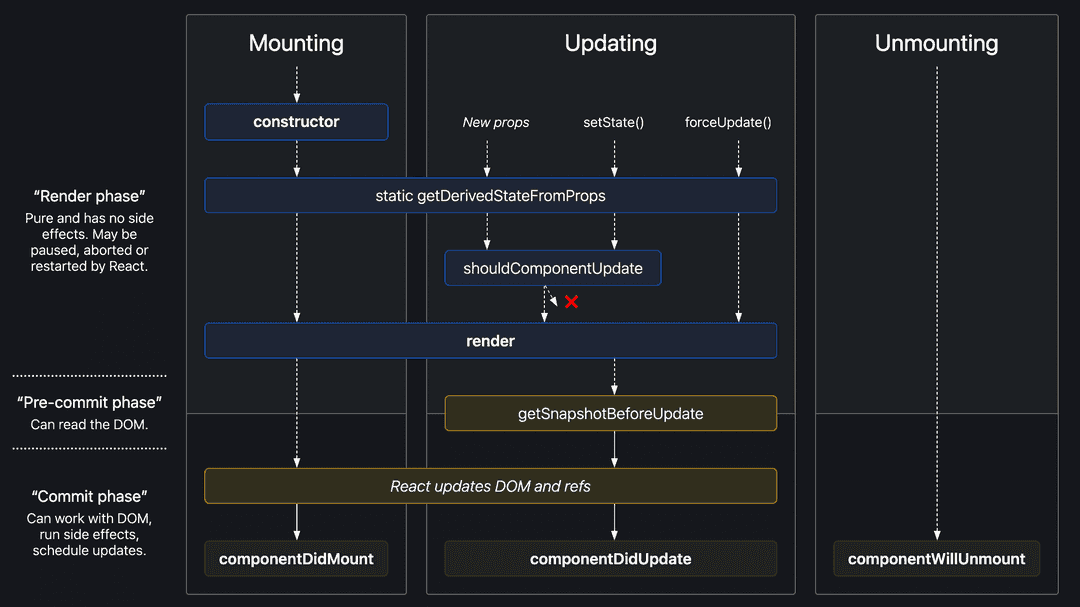Click the red X cancellation mark
The width and height of the screenshot is (1080, 607).
[571, 301]
